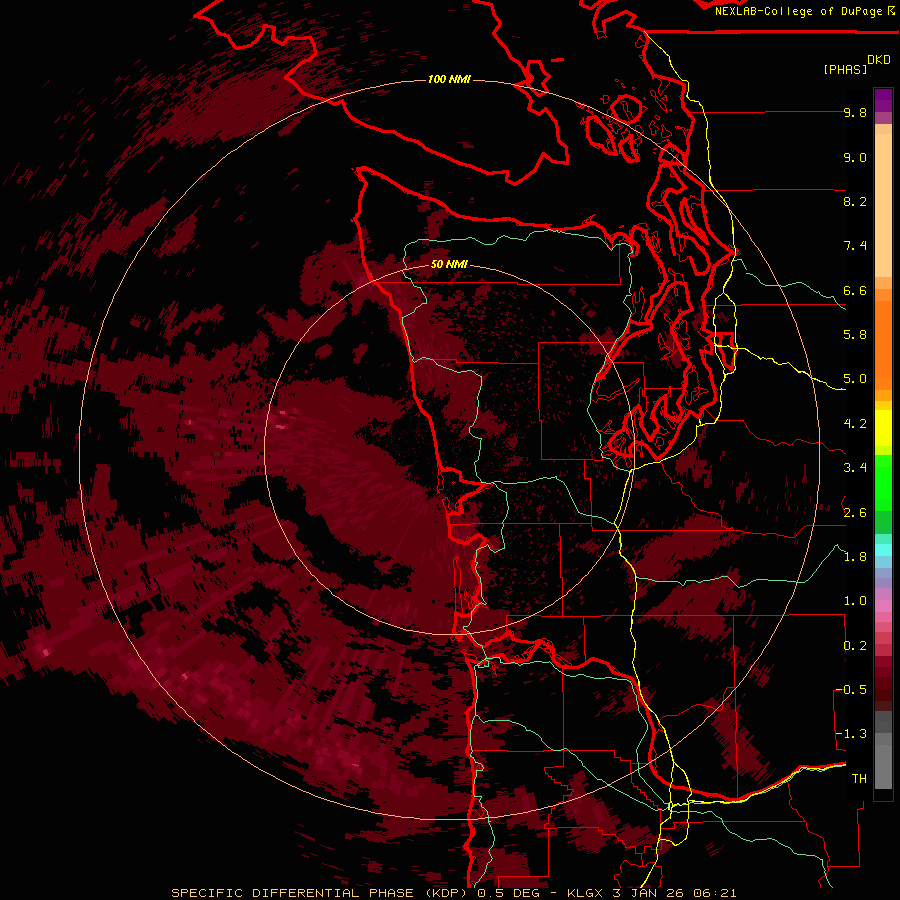
Task: Pick the orange colorbar segment
Action: 883,344
